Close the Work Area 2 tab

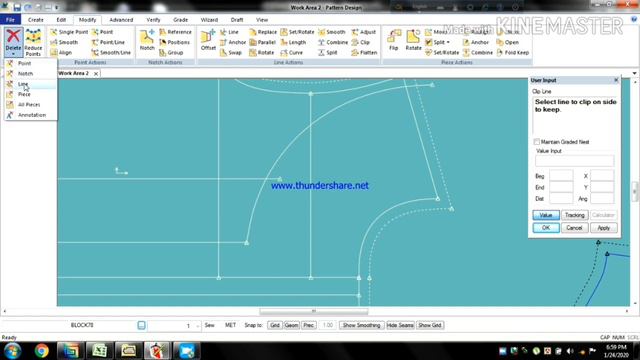(x=96, y=73)
